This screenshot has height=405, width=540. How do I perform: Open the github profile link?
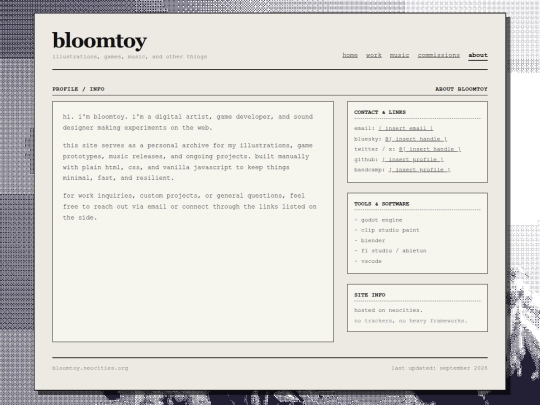413,159
